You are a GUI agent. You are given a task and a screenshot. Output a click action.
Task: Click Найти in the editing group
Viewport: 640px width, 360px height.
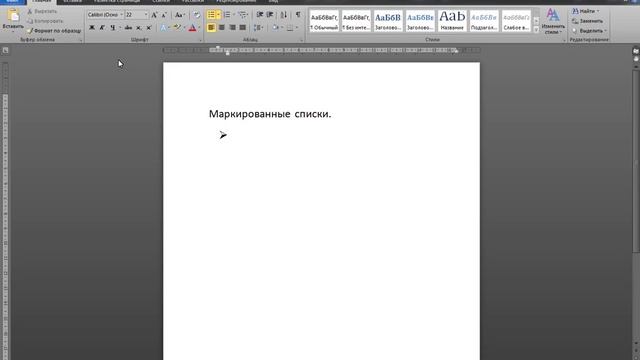coord(586,11)
